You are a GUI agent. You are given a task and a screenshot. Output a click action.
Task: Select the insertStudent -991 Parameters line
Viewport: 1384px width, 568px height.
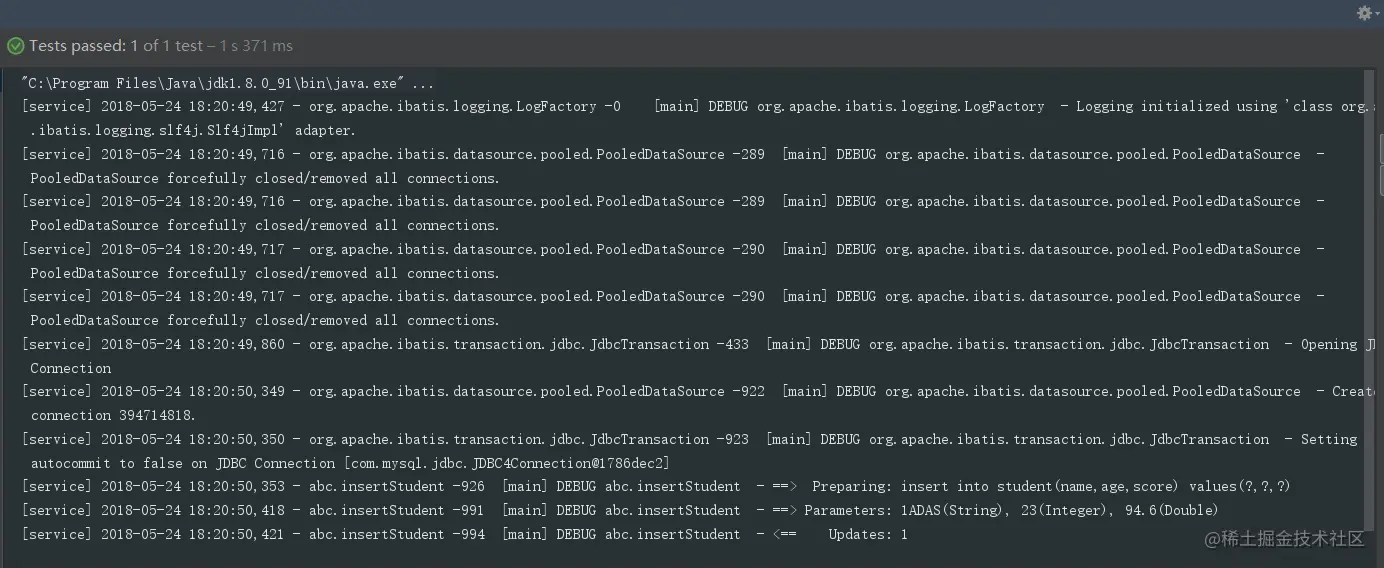pos(620,511)
